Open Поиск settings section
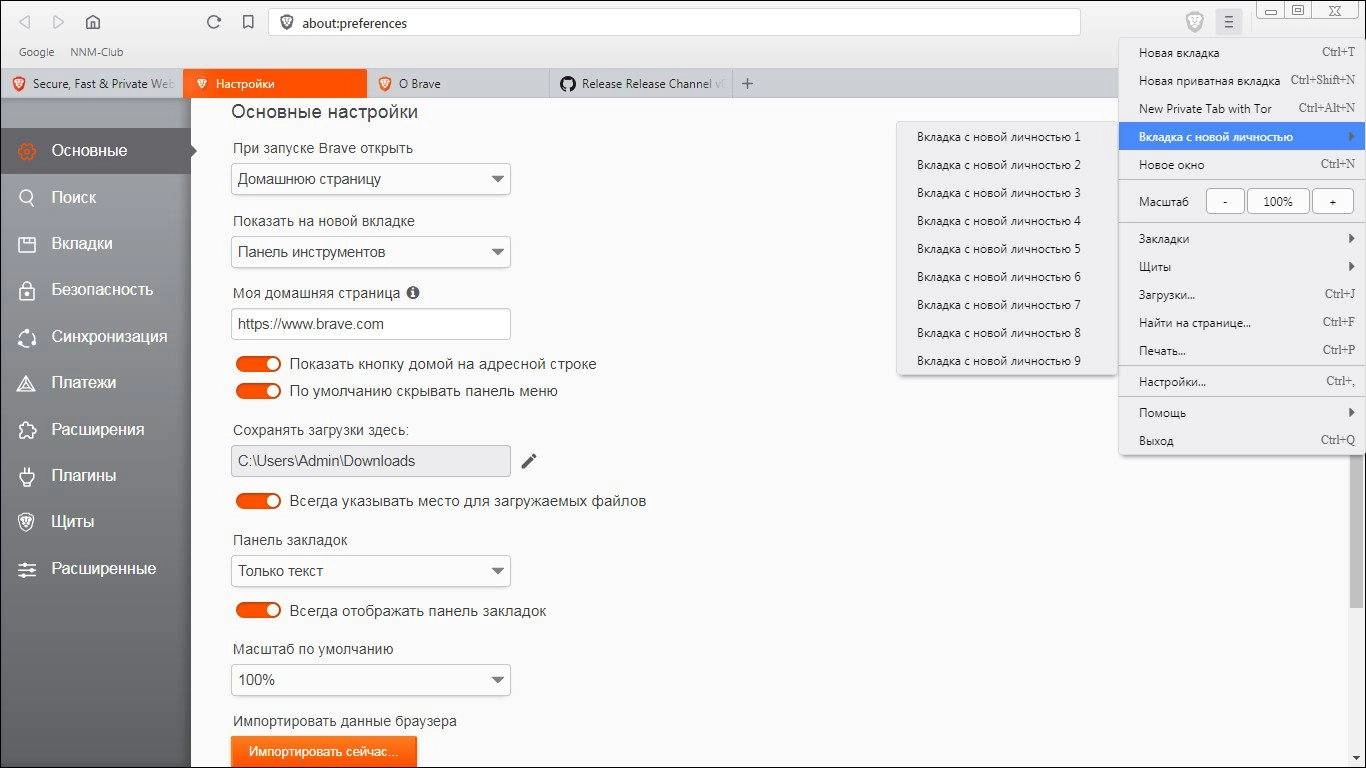Image resolution: width=1366 pixels, height=768 pixels. (95, 197)
